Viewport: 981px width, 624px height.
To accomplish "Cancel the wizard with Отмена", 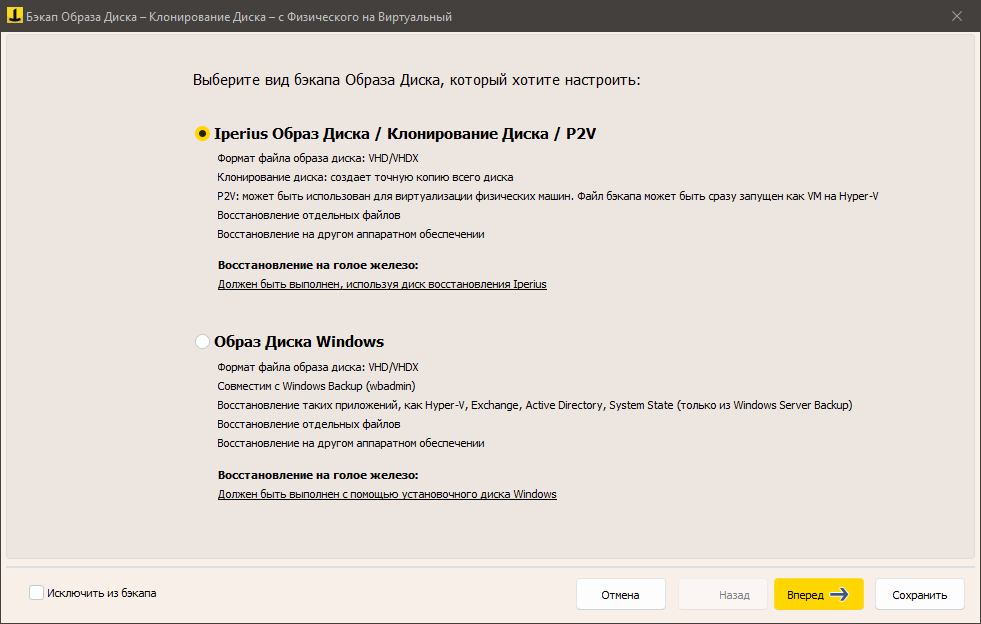I will pyautogui.click(x=620, y=594).
